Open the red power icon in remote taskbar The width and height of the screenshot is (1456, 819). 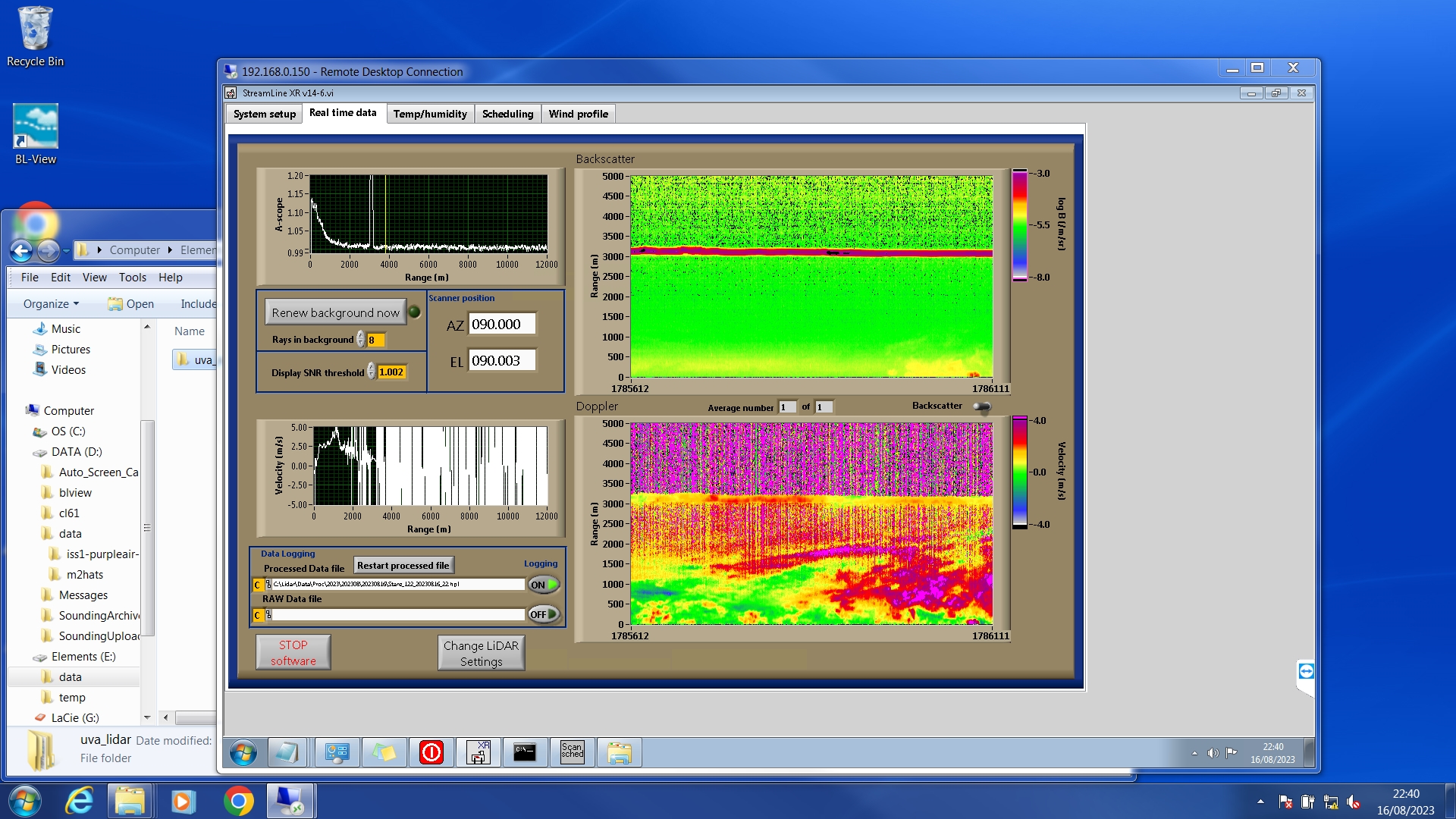[431, 752]
